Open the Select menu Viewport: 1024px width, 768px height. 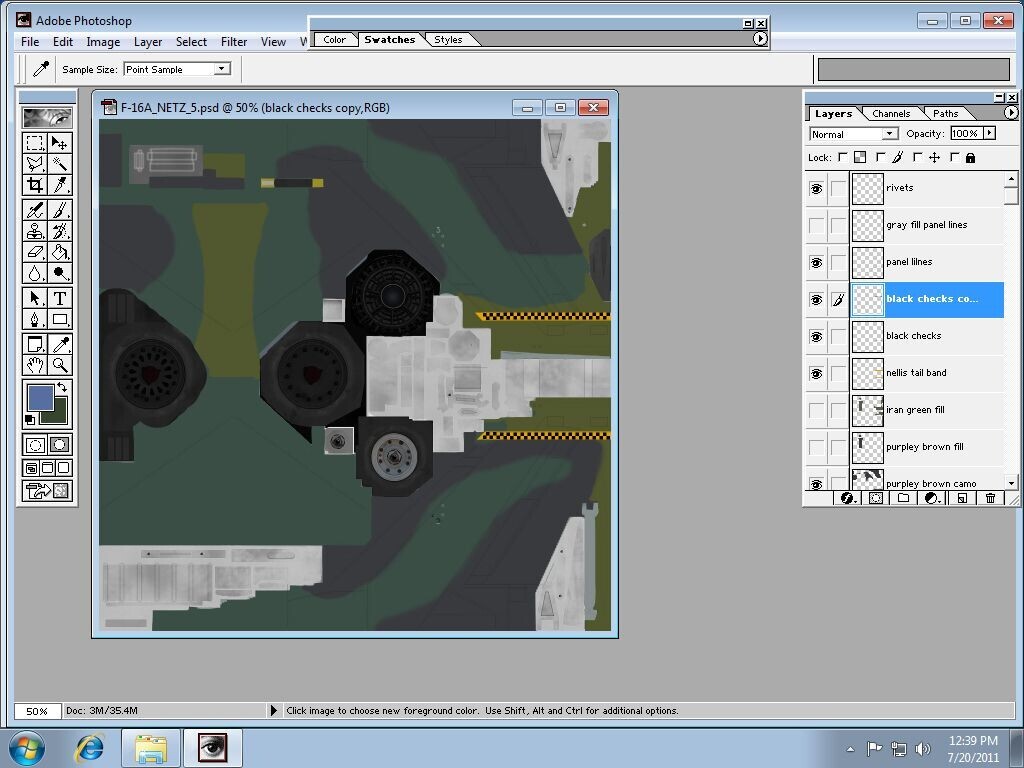point(191,42)
